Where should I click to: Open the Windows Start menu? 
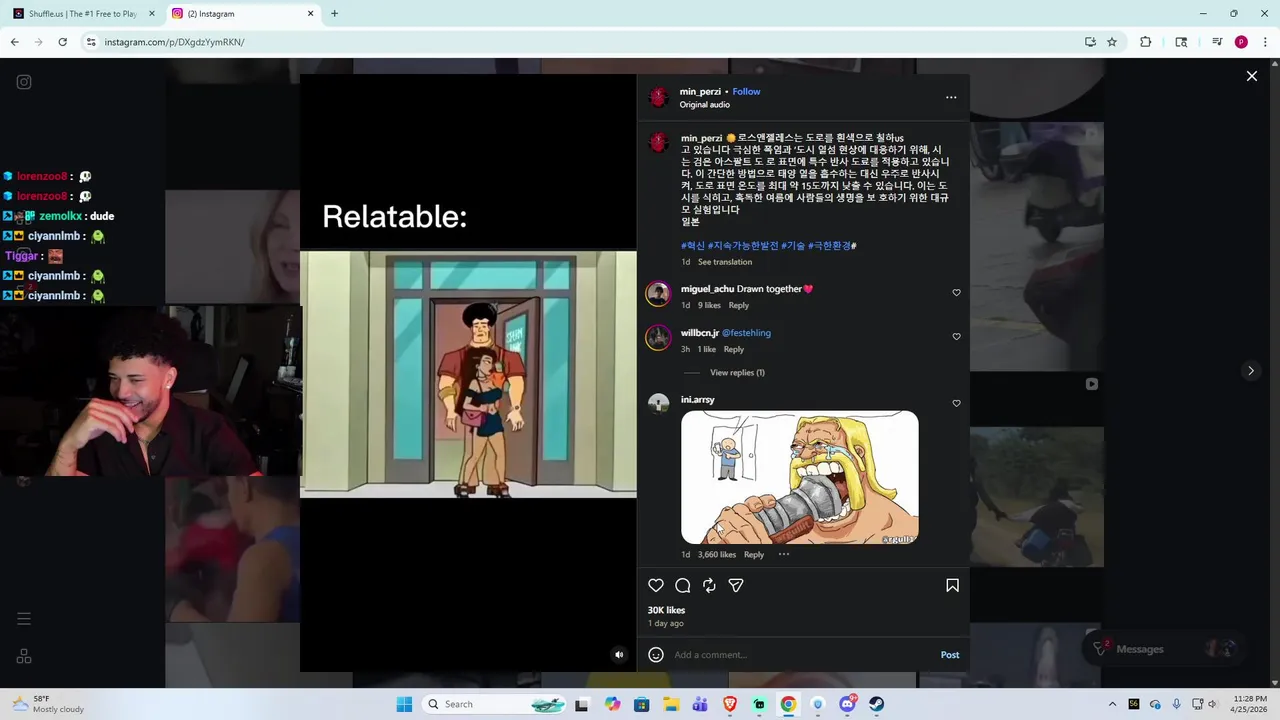[x=404, y=704]
